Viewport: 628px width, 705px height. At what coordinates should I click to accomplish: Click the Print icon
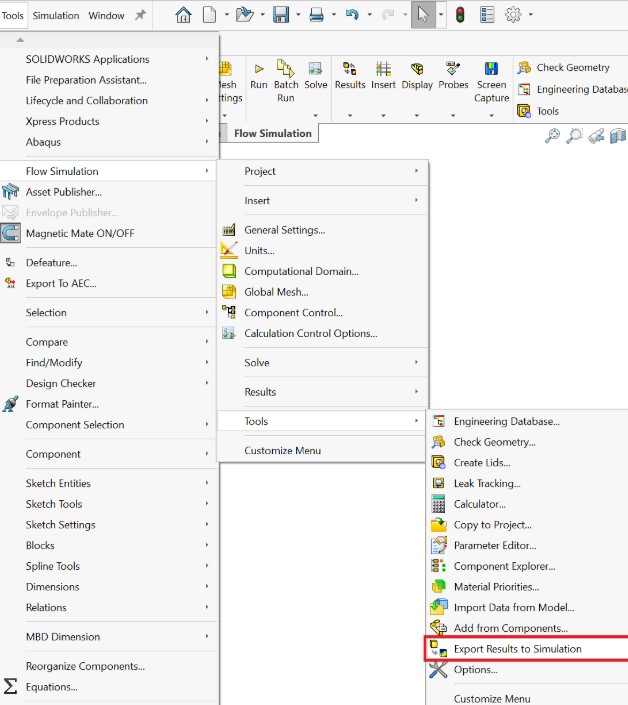click(316, 15)
